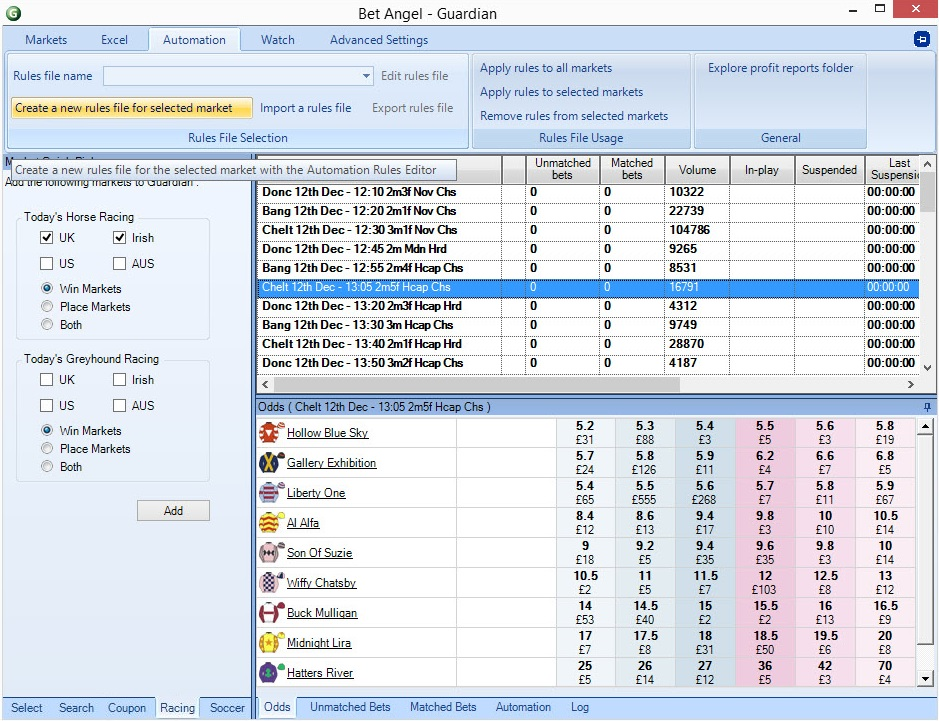This screenshot has width=939, height=721.
Task: Click the Volume column header
Action: pyautogui.click(x=697, y=169)
